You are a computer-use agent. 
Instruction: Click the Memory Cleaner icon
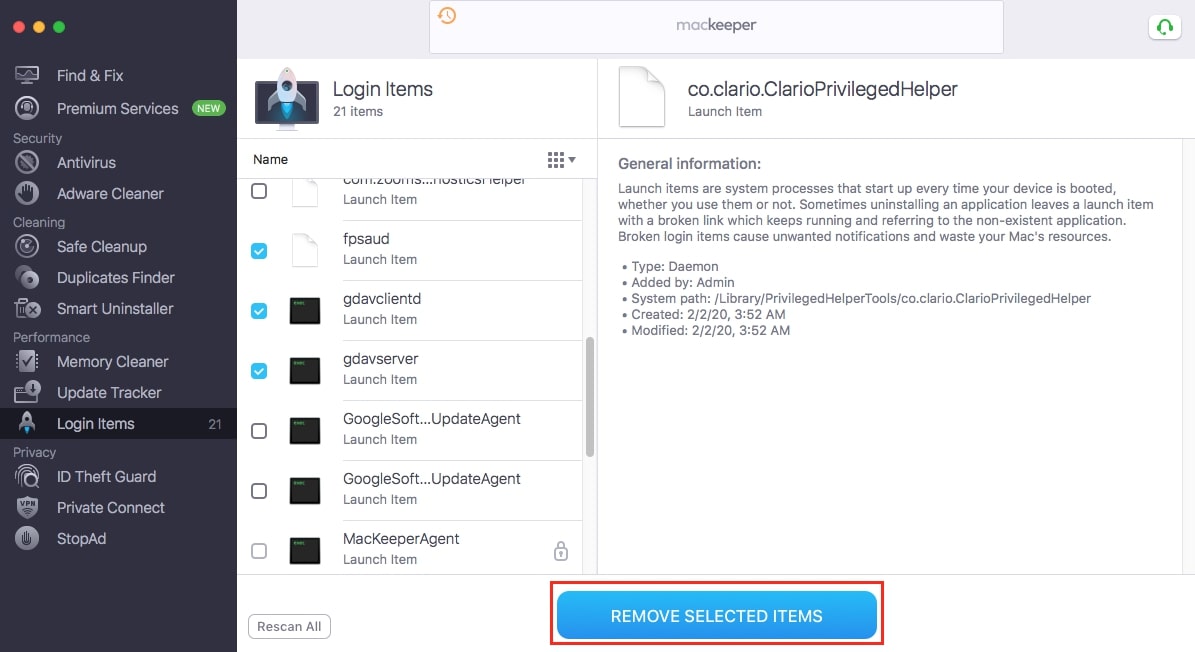[x=27, y=361]
